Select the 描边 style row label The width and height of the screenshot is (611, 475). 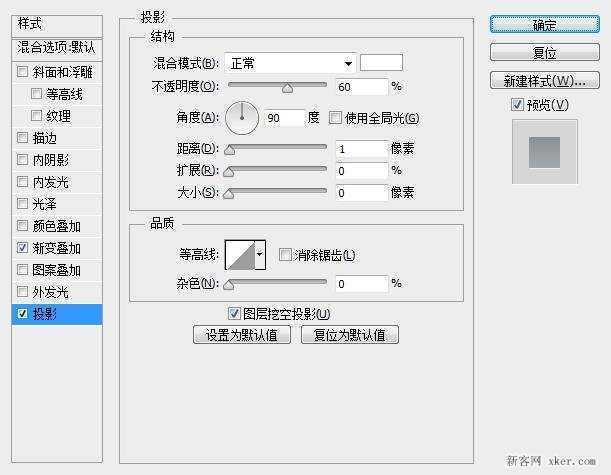coord(44,138)
